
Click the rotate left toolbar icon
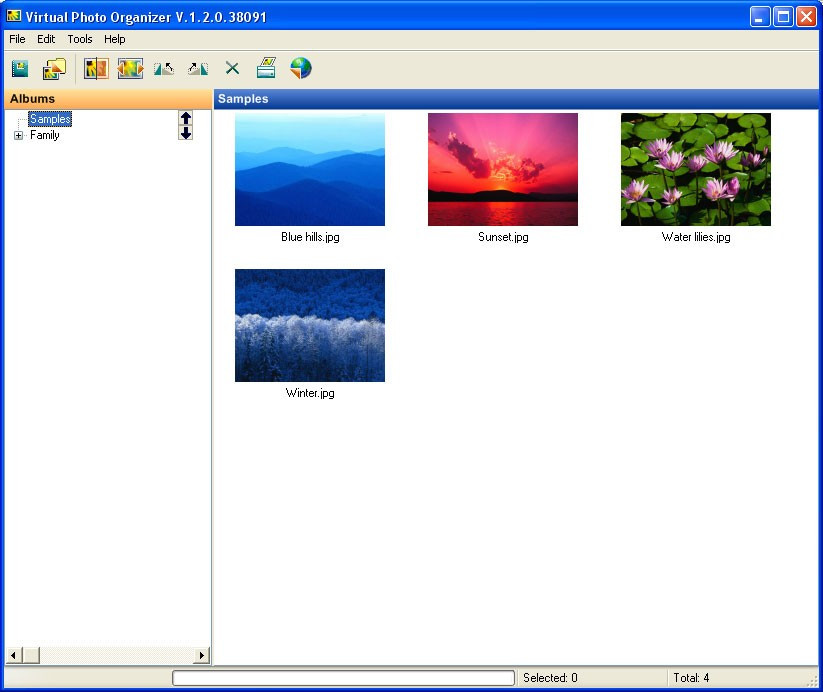pos(164,68)
